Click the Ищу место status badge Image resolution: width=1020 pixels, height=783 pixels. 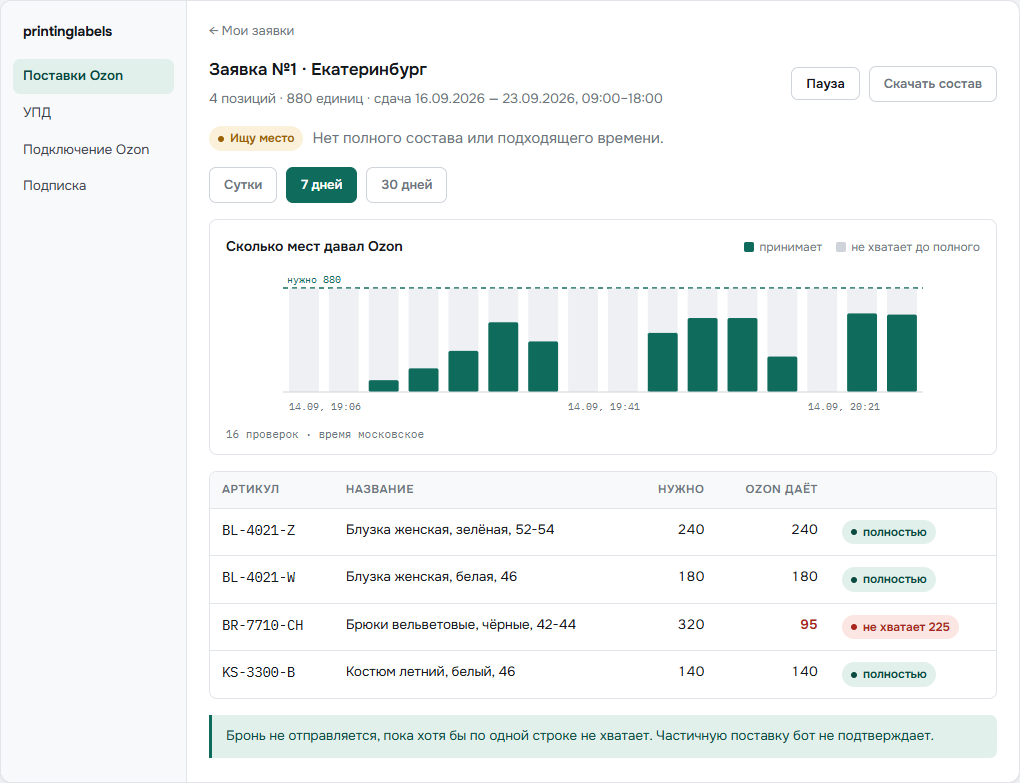[256, 139]
